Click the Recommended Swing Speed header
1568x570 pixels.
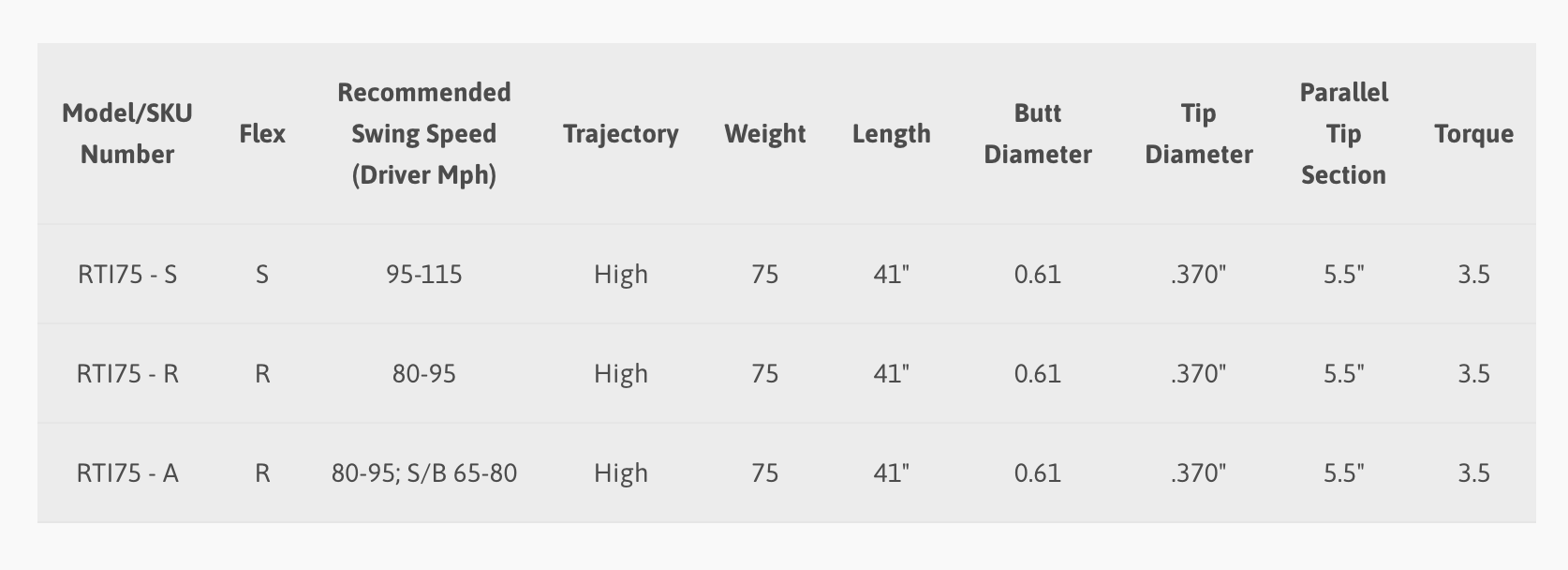[x=424, y=133]
